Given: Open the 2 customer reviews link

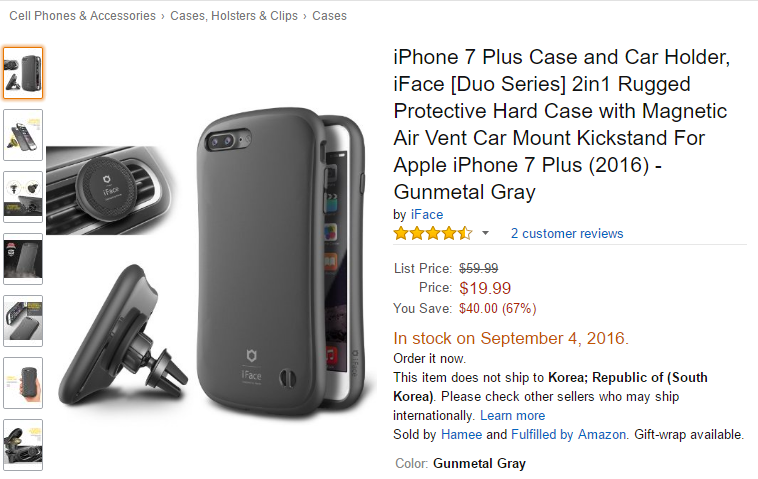Looking at the screenshot, I should (x=567, y=234).
